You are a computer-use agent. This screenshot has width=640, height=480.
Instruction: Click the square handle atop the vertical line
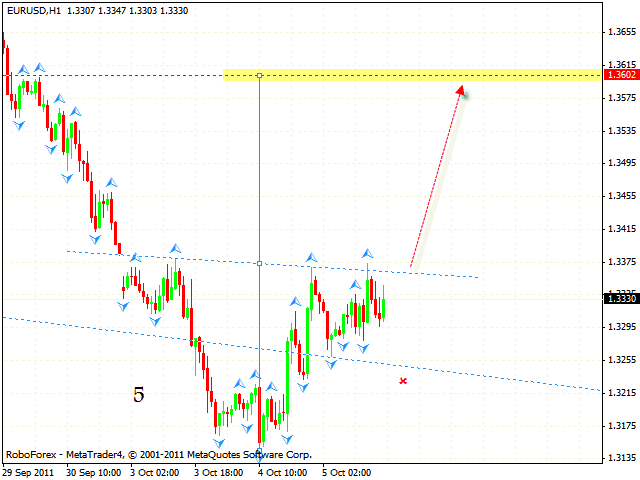coord(260,75)
